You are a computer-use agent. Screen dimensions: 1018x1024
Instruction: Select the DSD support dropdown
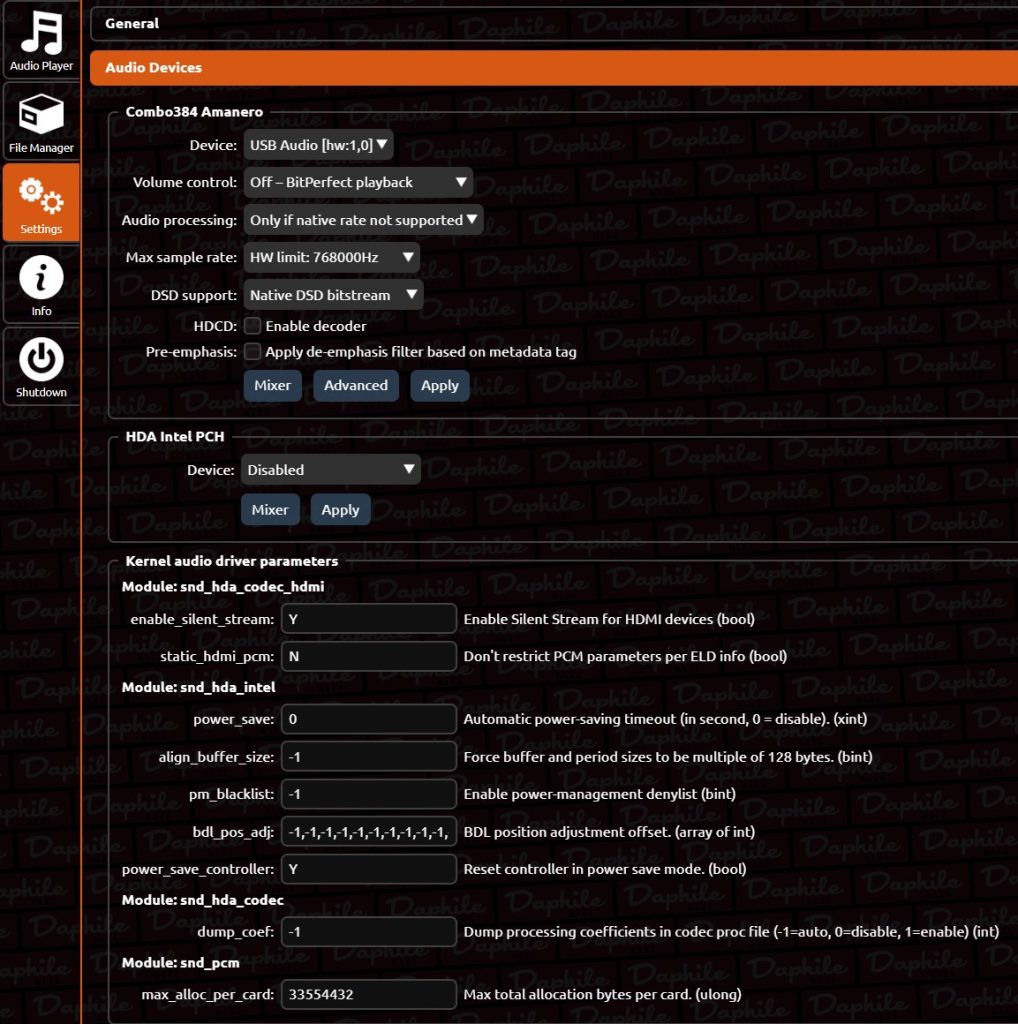point(333,295)
